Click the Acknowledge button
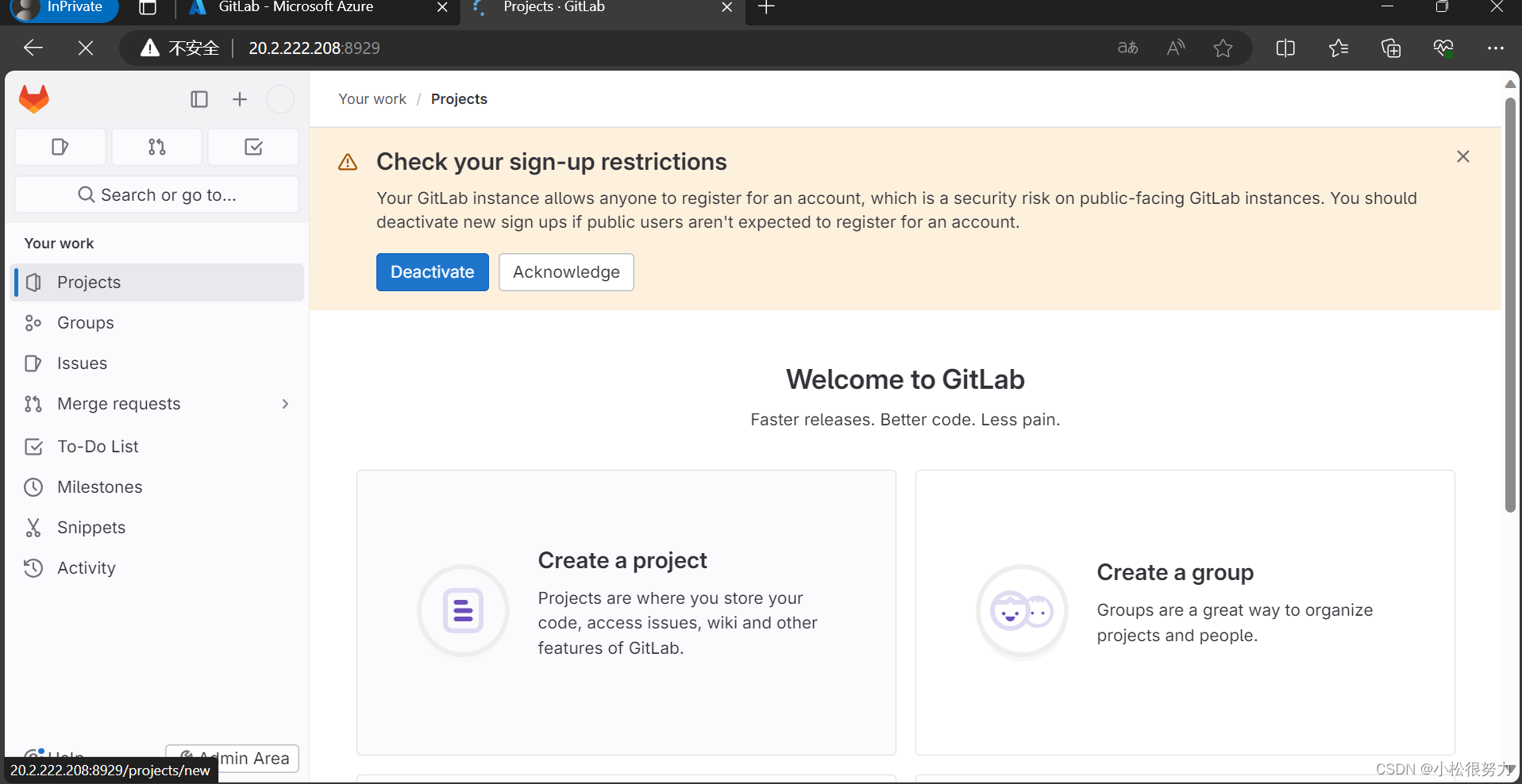 coord(566,272)
